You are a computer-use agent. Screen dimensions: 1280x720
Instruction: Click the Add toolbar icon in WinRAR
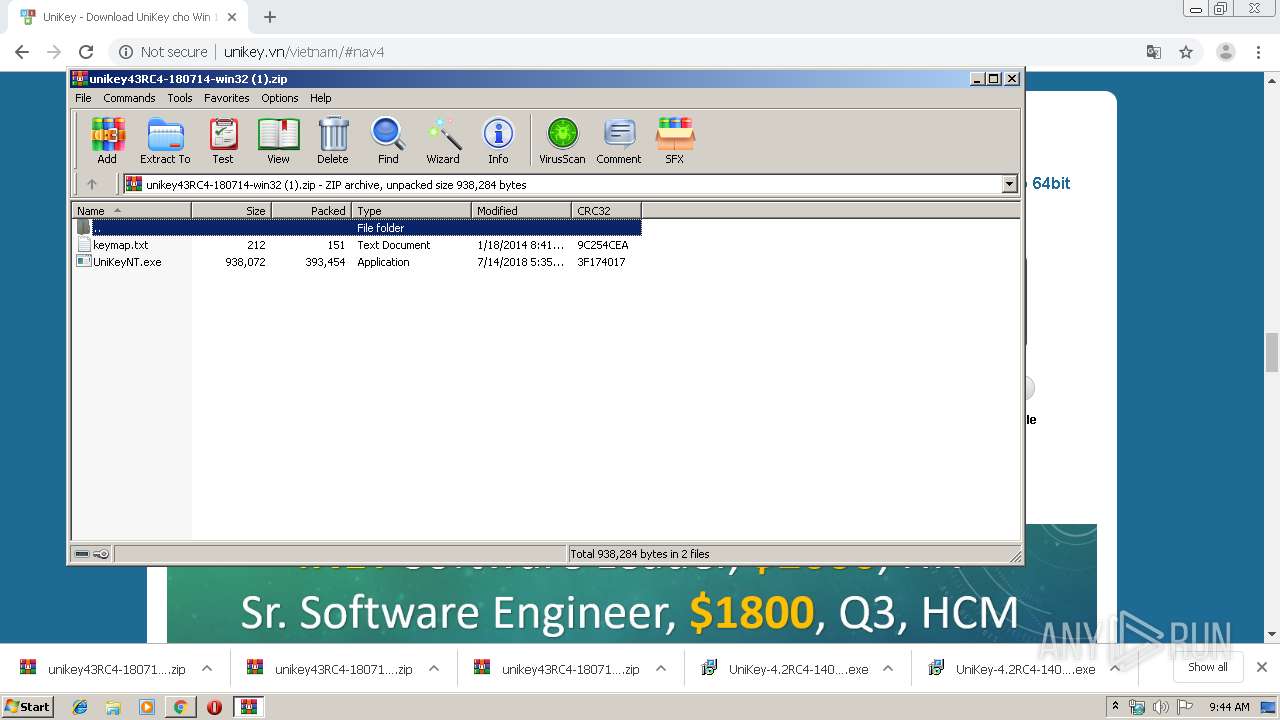[107, 140]
